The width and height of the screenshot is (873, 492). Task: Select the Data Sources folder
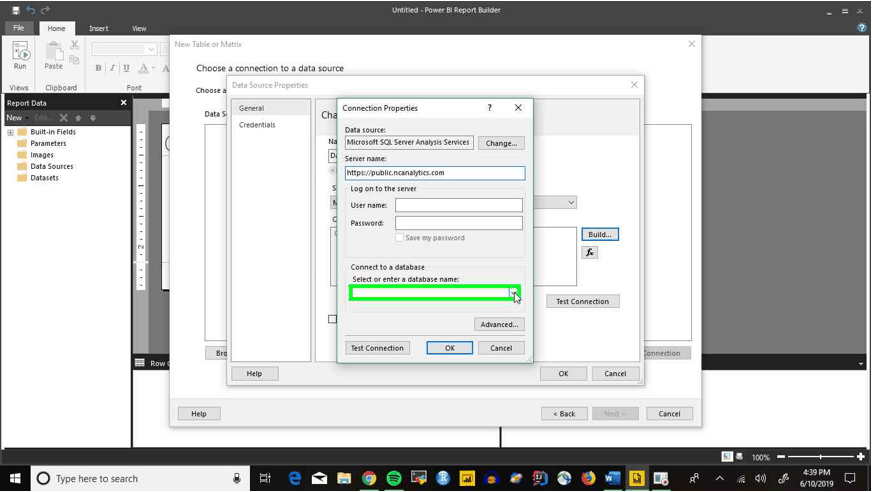pyautogui.click(x=46, y=166)
